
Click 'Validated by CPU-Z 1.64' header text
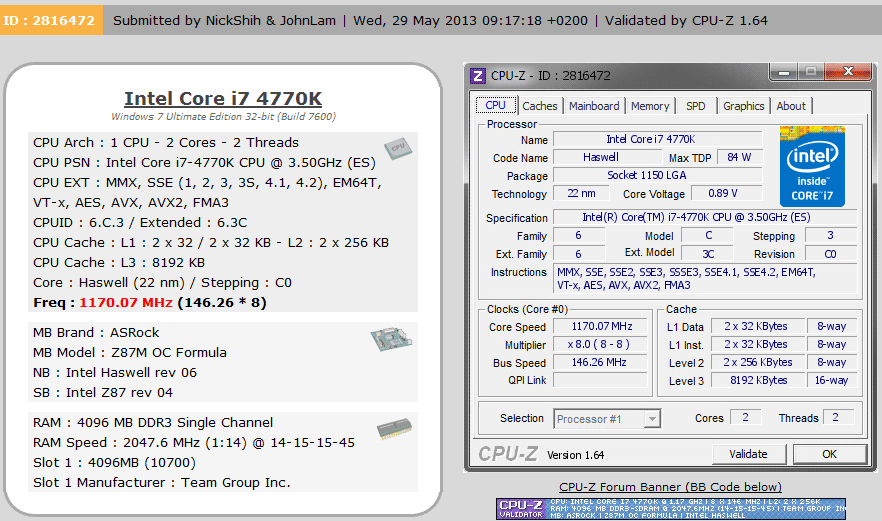point(686,21)
